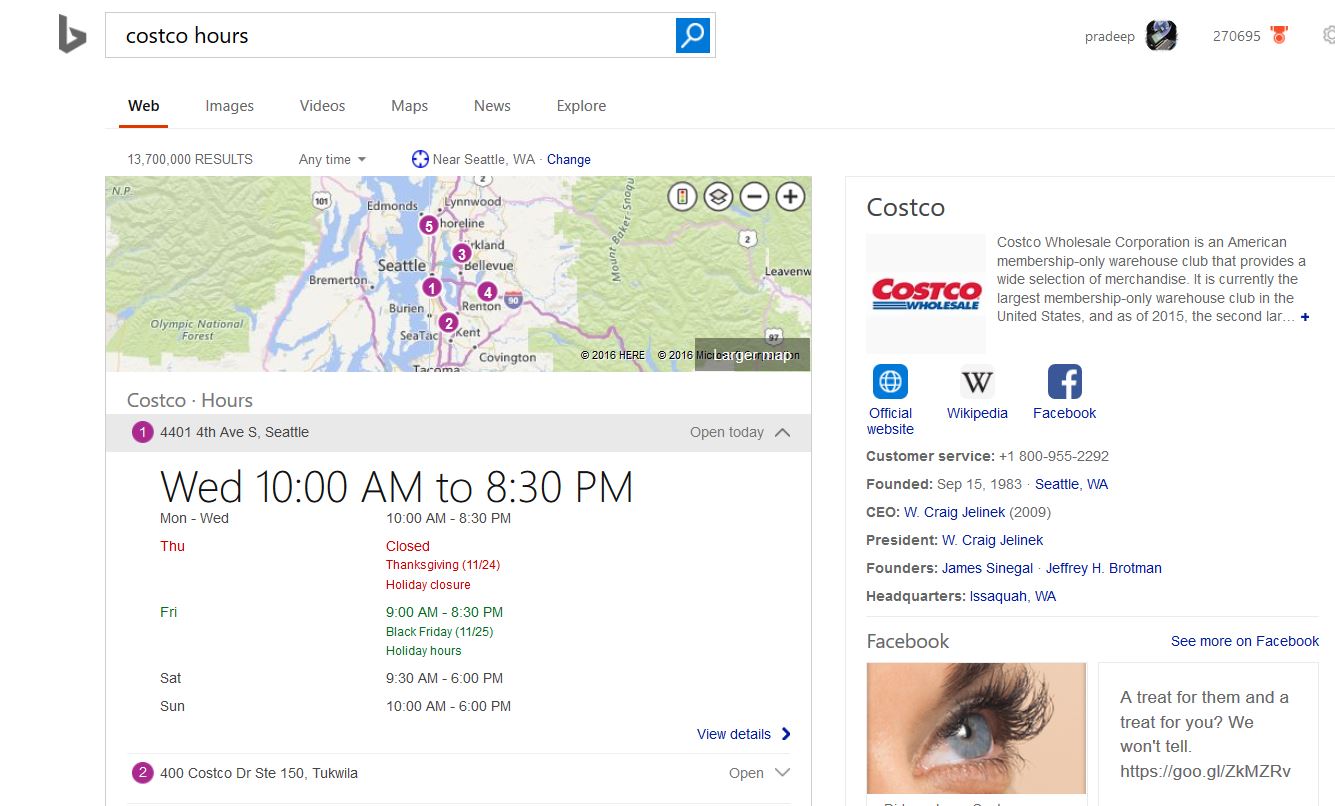Viewport: 1335px width, 806px height.
Task: Click the Facebook f icon
Action: pyautogui.click(x=1064, y=382)
